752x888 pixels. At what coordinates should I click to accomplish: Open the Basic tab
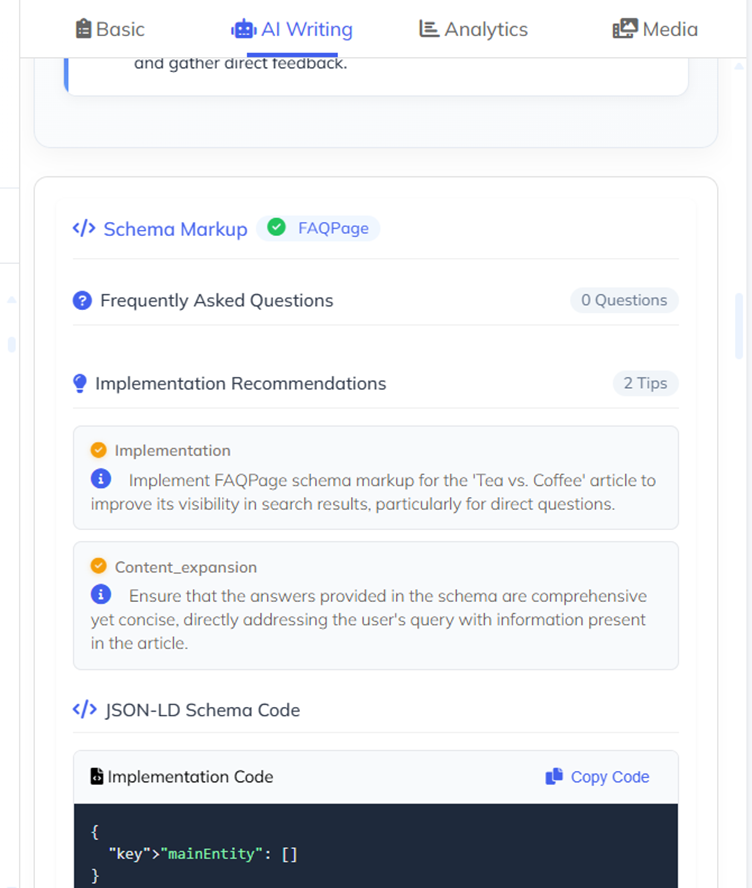(x=109, y=29)
